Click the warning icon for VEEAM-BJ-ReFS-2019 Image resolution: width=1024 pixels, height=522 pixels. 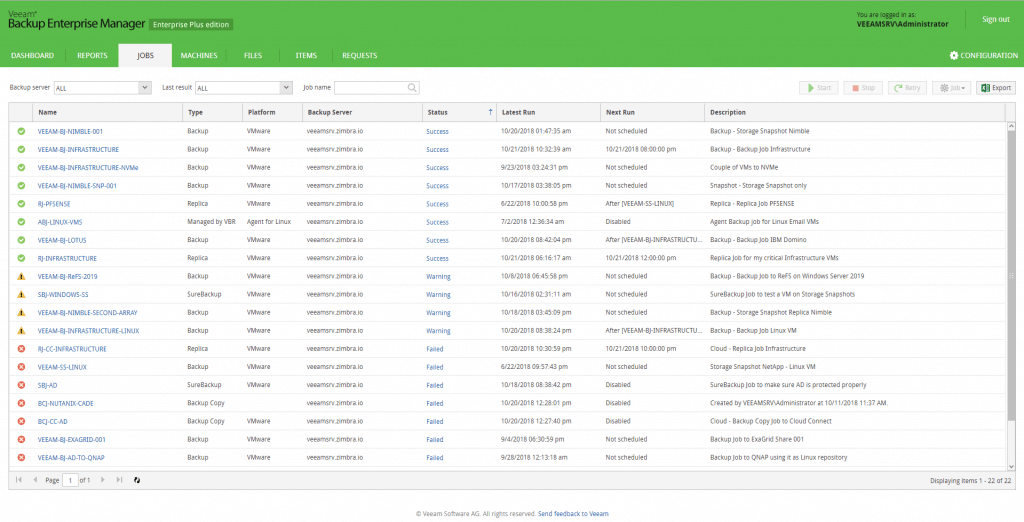21,276
